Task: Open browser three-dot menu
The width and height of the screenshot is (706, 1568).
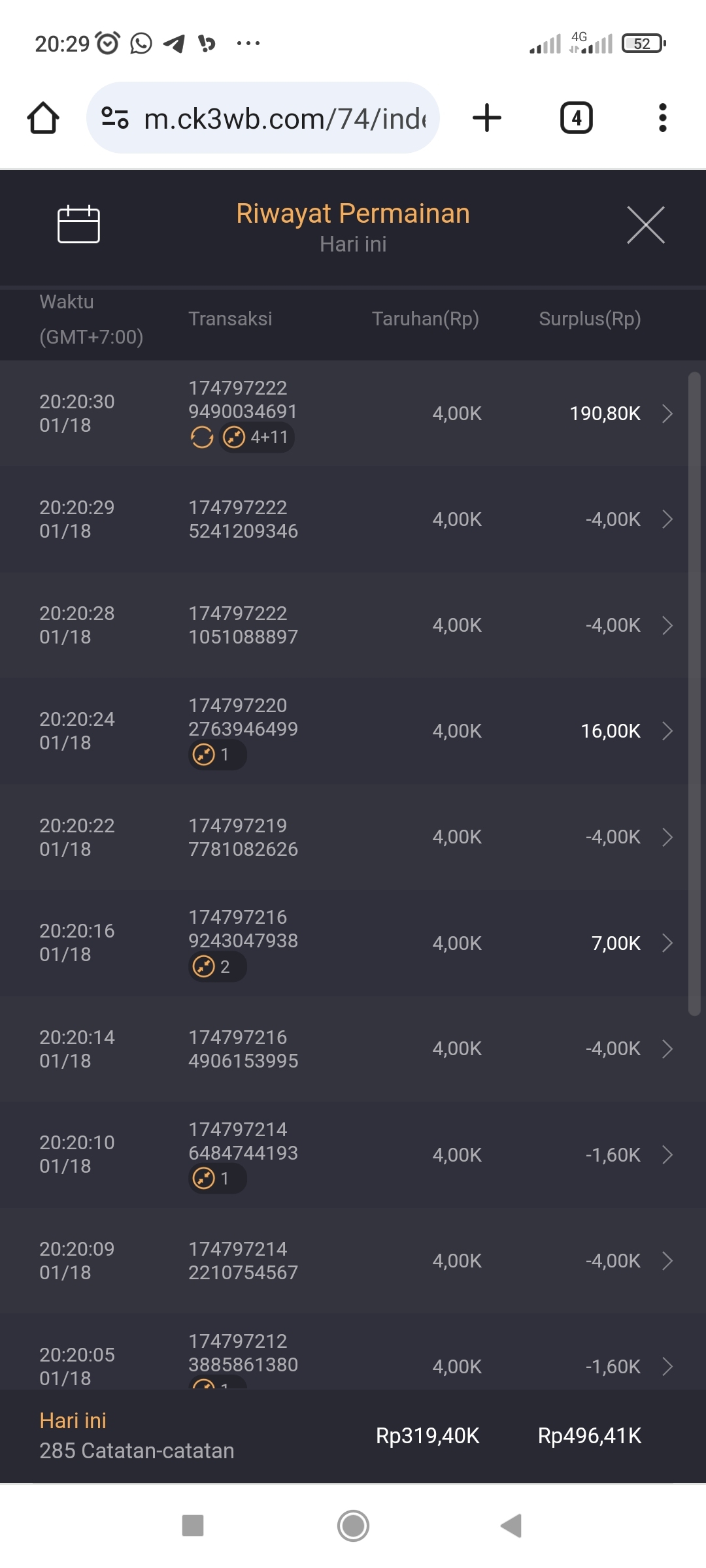Action: [x=662, y=118]
